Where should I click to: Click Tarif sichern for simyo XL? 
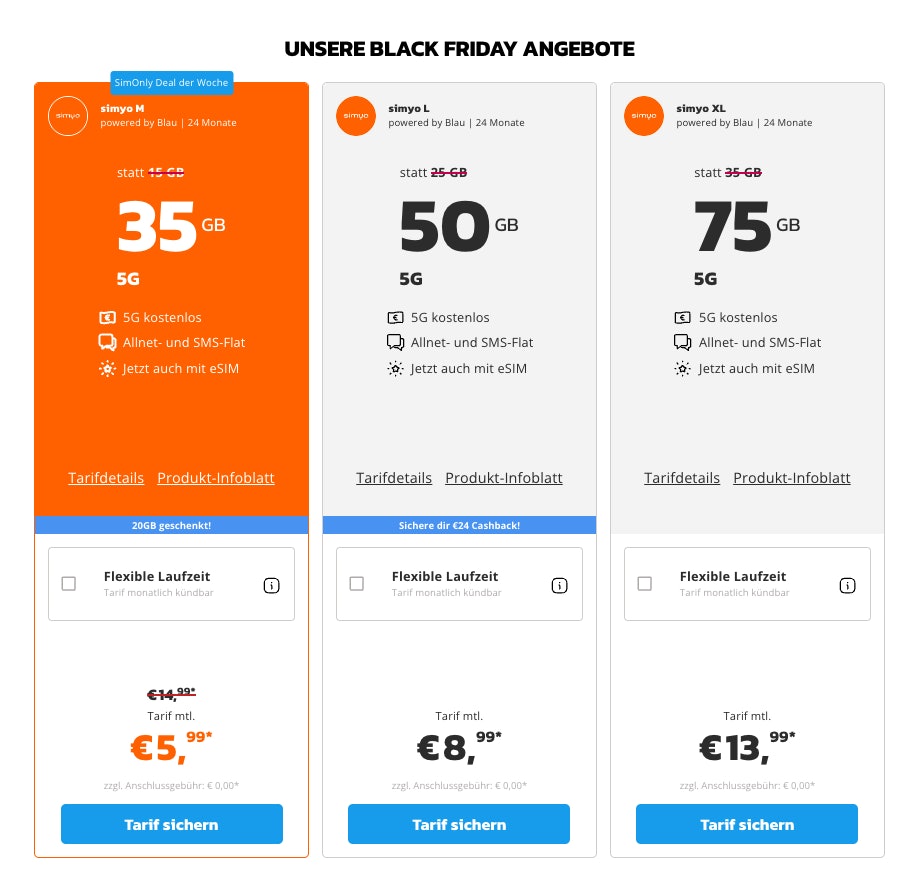coord(747,824)
